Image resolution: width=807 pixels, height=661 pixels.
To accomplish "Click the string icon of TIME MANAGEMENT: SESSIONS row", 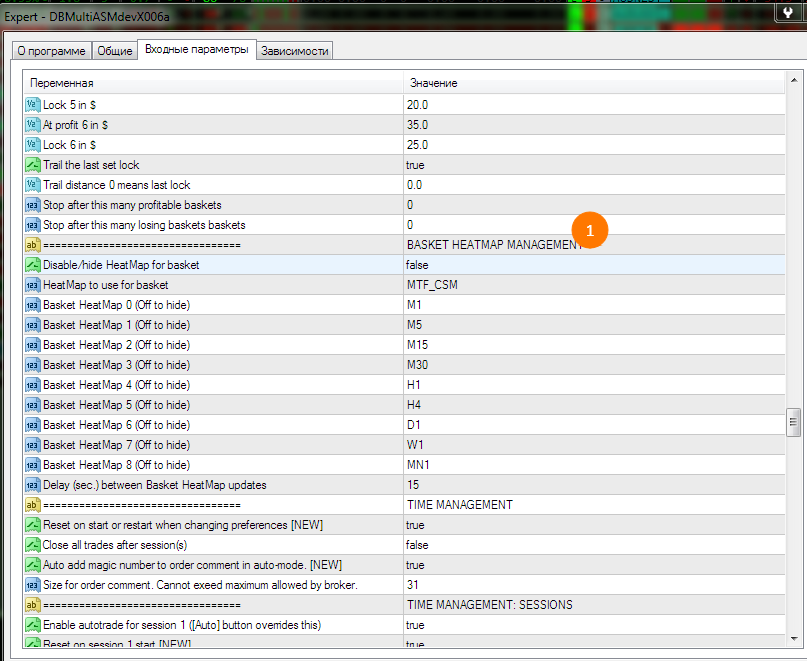I will click(32, 605).
